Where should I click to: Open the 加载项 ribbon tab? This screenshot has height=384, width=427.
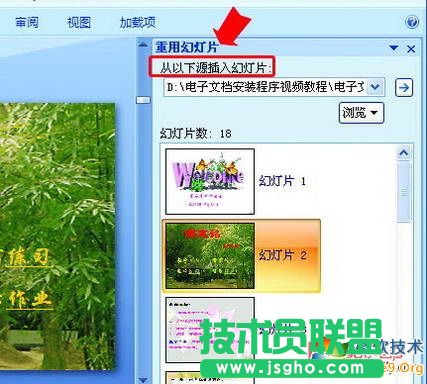(138, 23)
